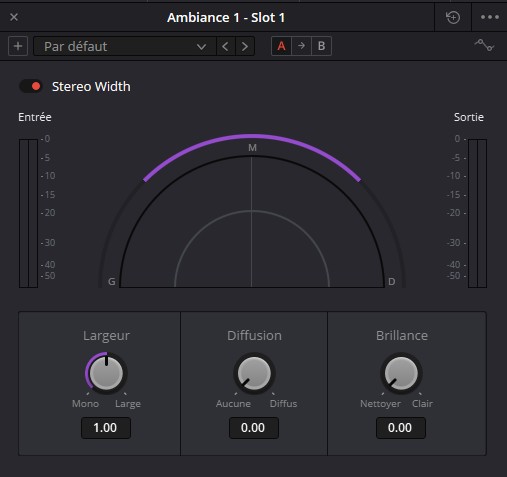Click the Clair label under Brillance

point(422,404)
